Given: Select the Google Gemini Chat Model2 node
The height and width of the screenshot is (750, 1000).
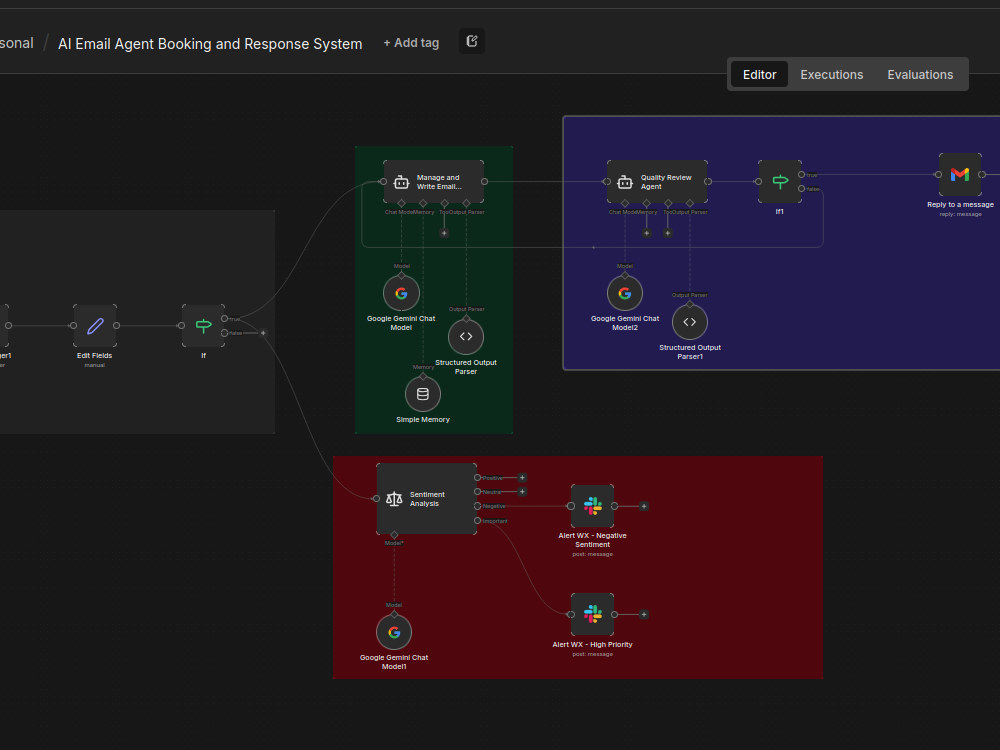Looking at the screenshot, I should pos(625,293).
